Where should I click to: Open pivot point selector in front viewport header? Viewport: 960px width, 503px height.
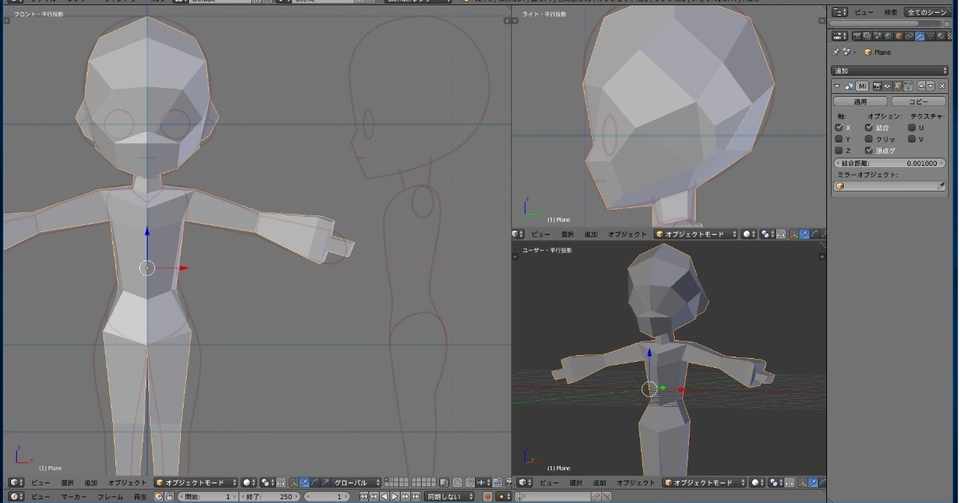coord(266,483)
